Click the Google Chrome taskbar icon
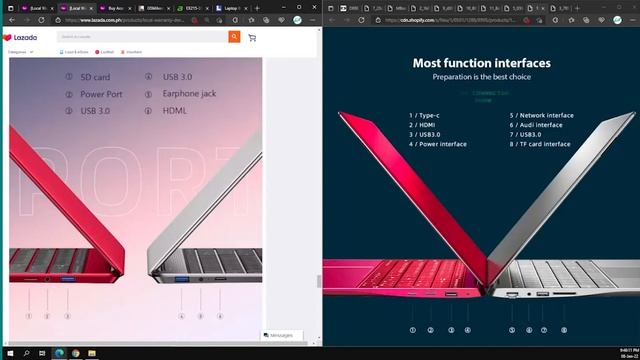 click(76, 353)
